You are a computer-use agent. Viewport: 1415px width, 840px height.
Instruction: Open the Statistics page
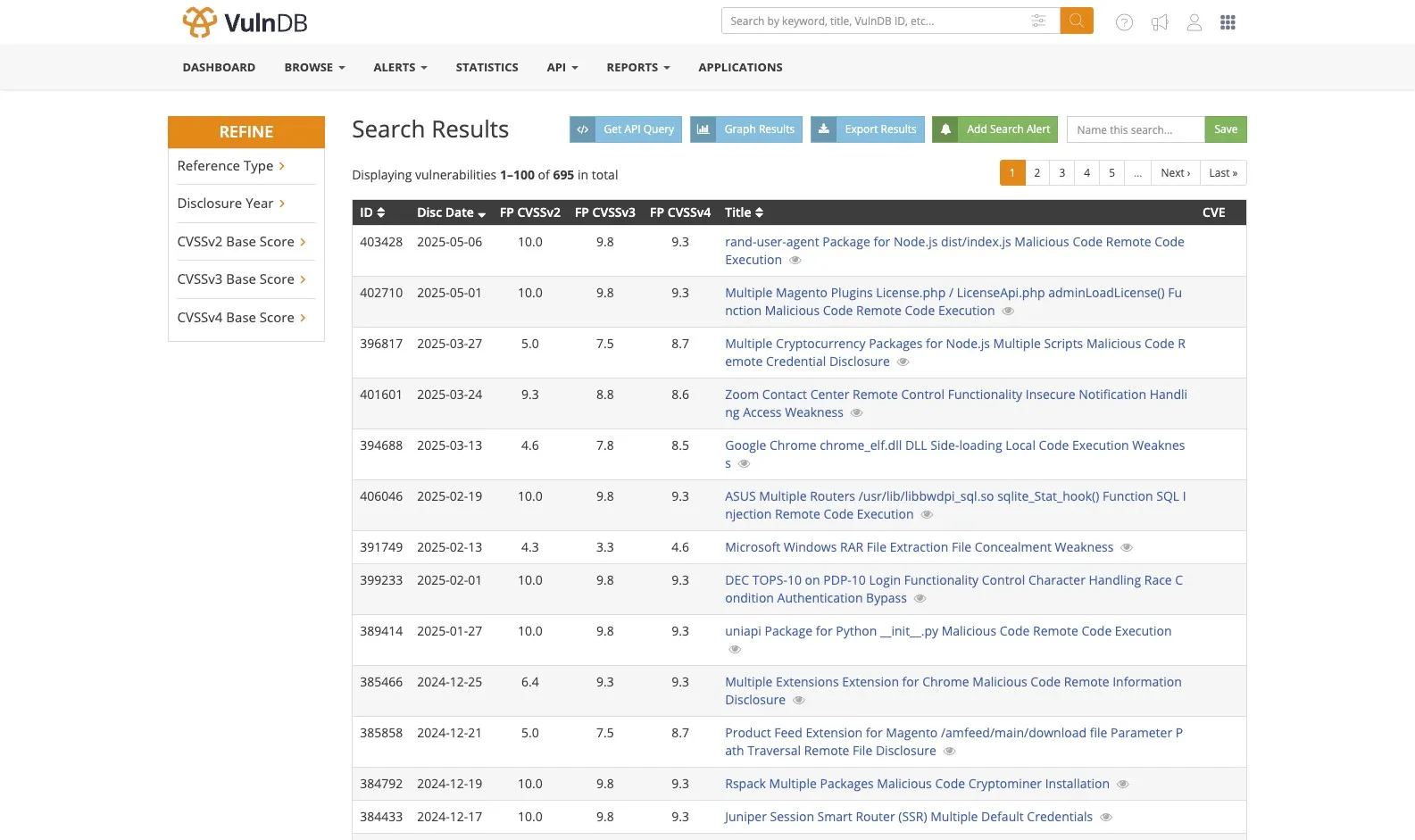(x=487, y=67)
